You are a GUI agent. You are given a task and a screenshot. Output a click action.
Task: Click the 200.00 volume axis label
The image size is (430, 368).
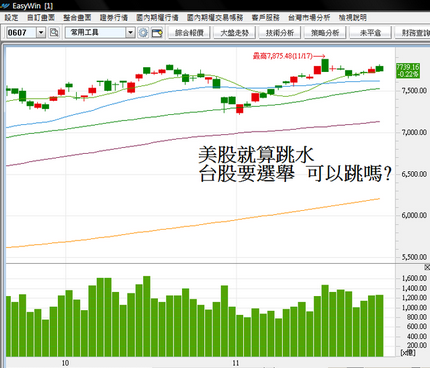point(417,345)
